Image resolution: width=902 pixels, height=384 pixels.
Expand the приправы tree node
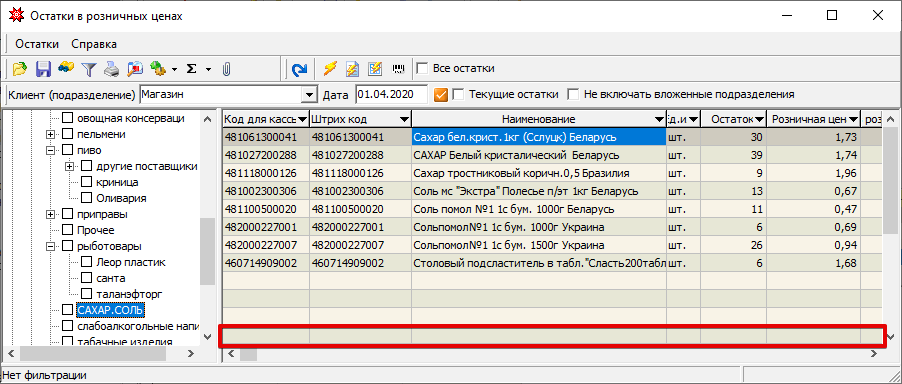[50, 214]
